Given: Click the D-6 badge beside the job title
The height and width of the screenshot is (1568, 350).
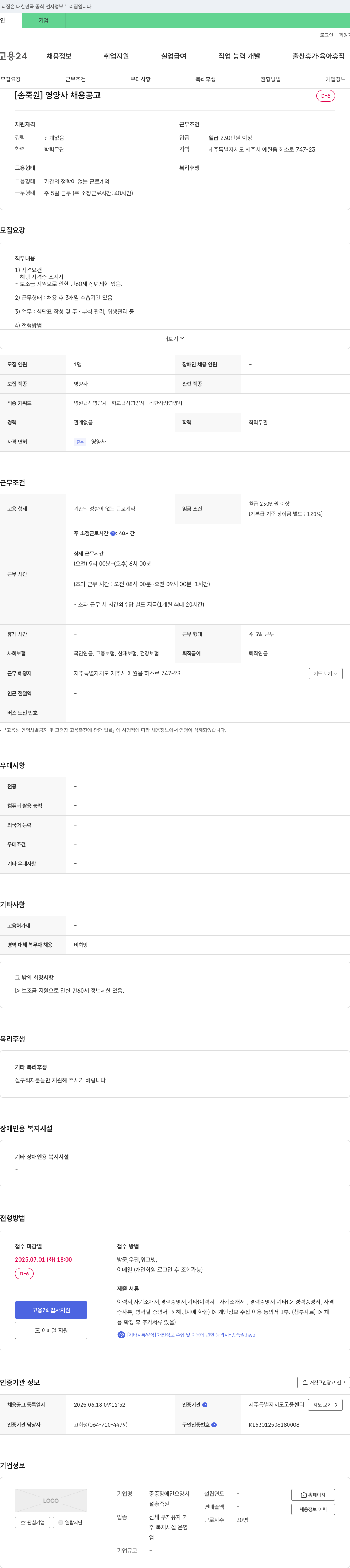Looking at the screenshot, I should 326,95.
